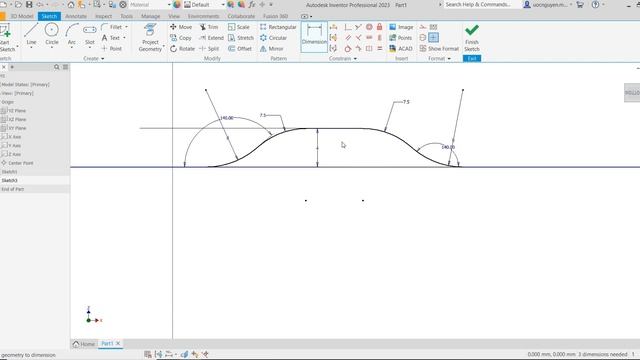Select the Arc tool
This screenshot has width=640, height=360.
click(71, 34)
